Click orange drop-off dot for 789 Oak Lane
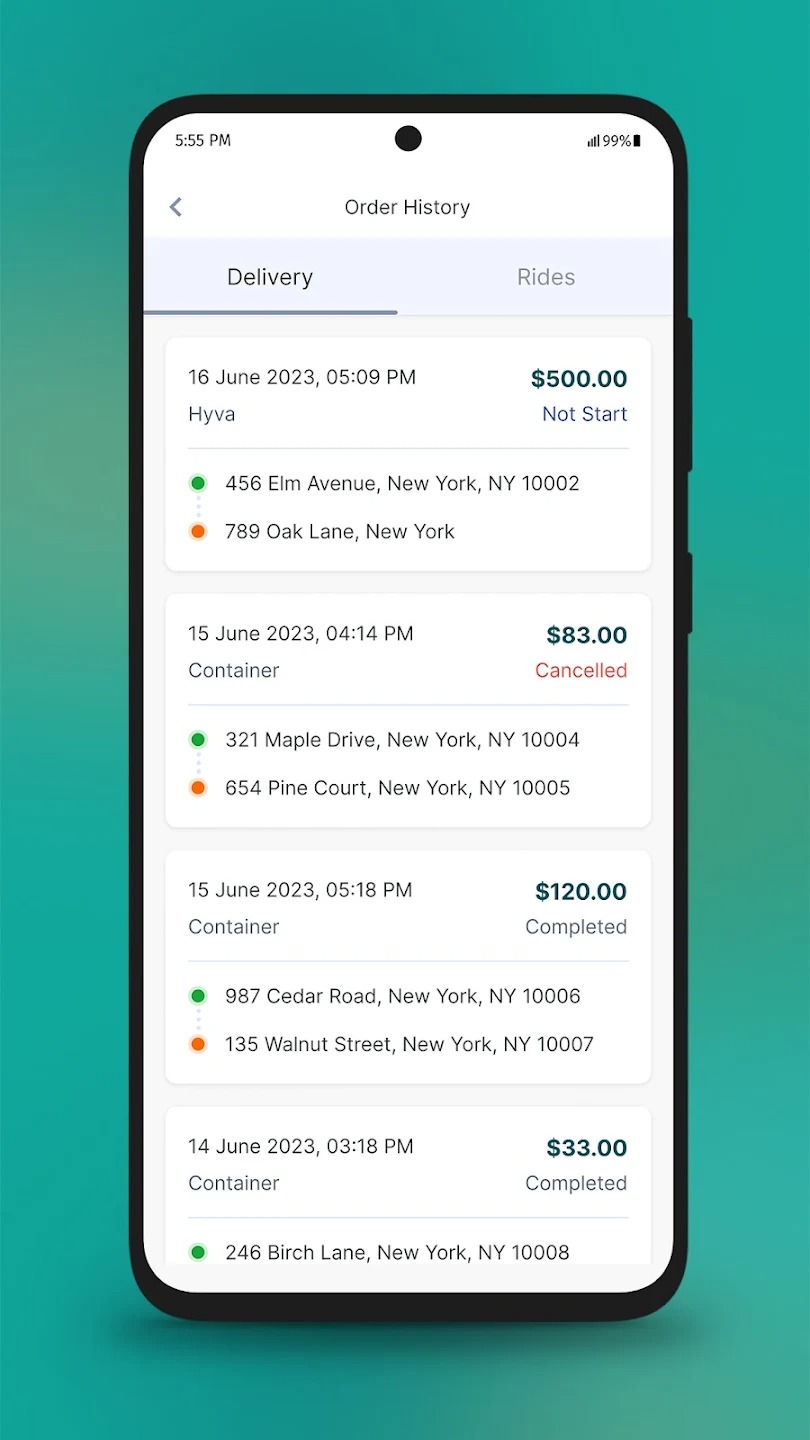 (x=198, y=531)
